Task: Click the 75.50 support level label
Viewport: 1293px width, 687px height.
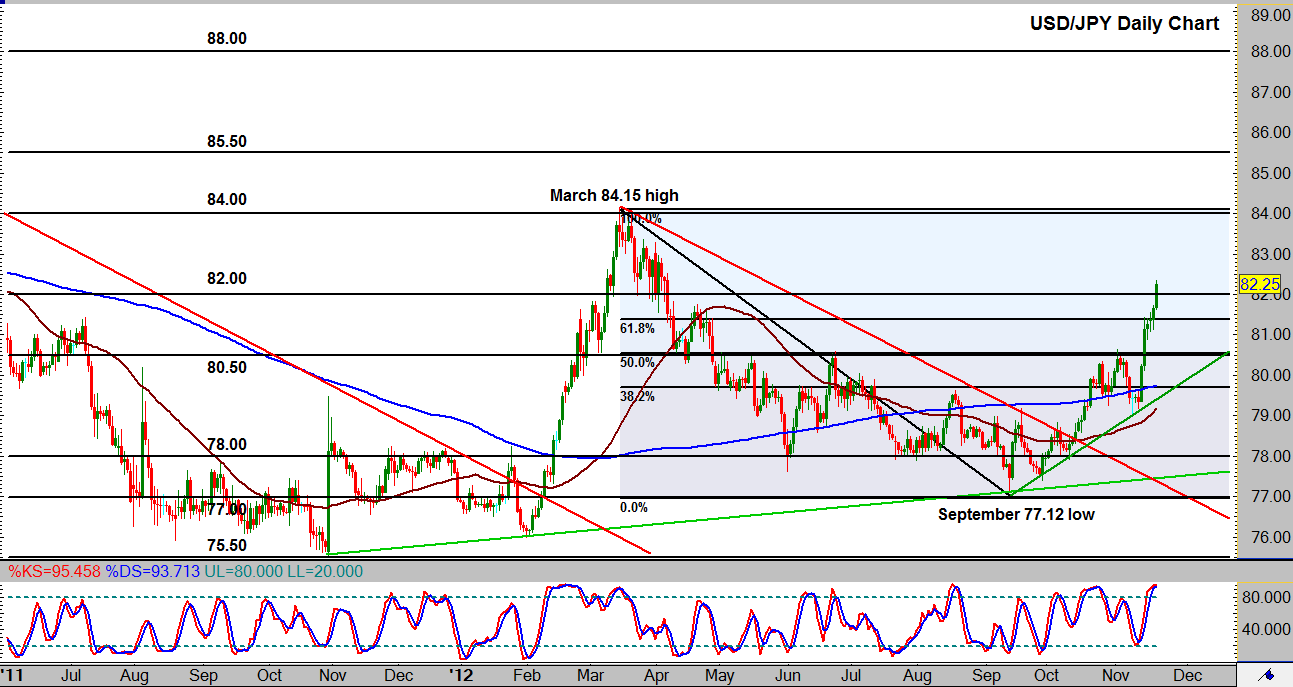Action: pos(226,546)
